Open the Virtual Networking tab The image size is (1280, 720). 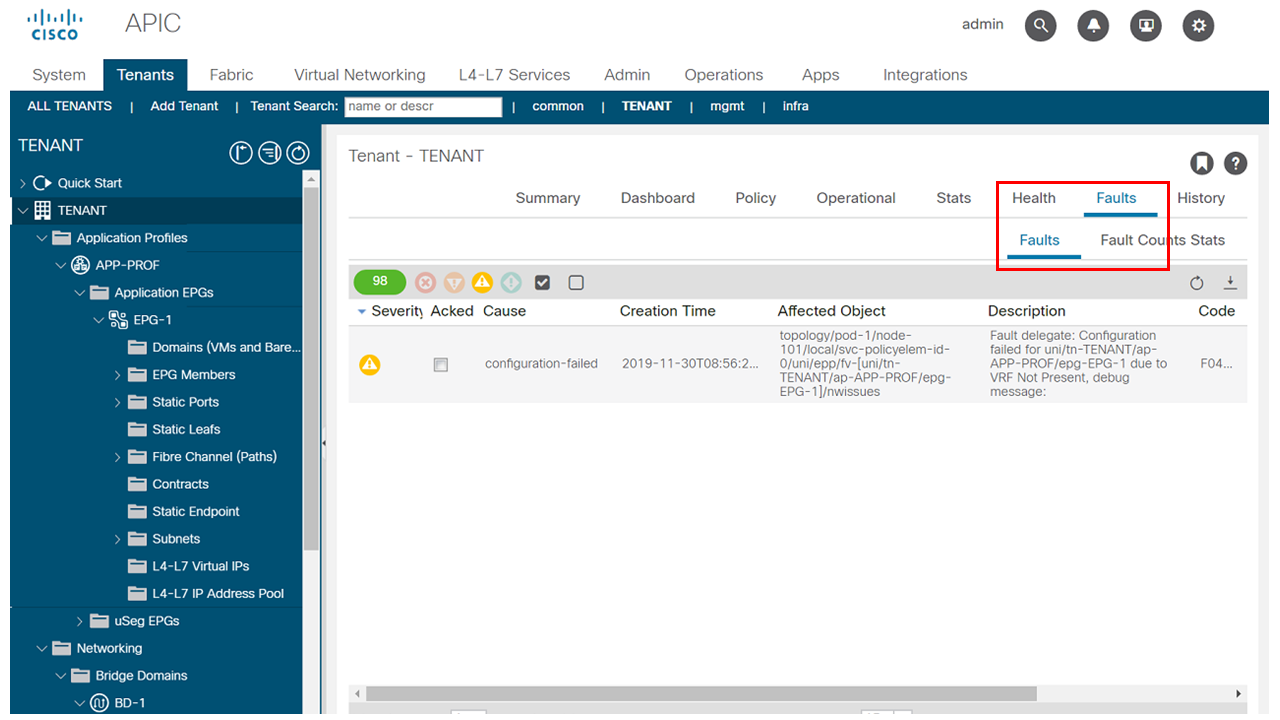360,75
